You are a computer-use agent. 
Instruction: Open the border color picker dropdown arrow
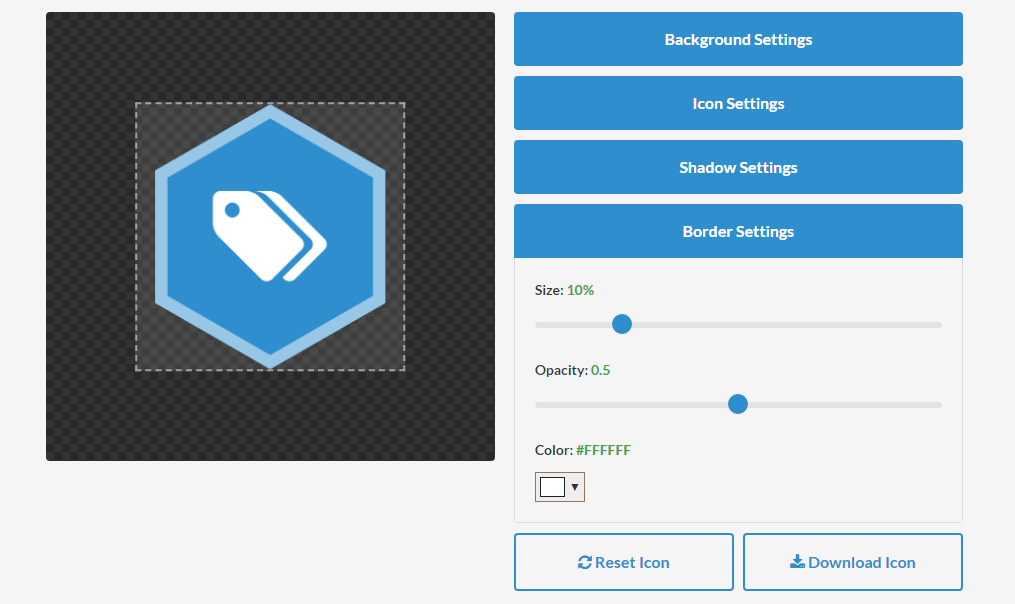575,487
